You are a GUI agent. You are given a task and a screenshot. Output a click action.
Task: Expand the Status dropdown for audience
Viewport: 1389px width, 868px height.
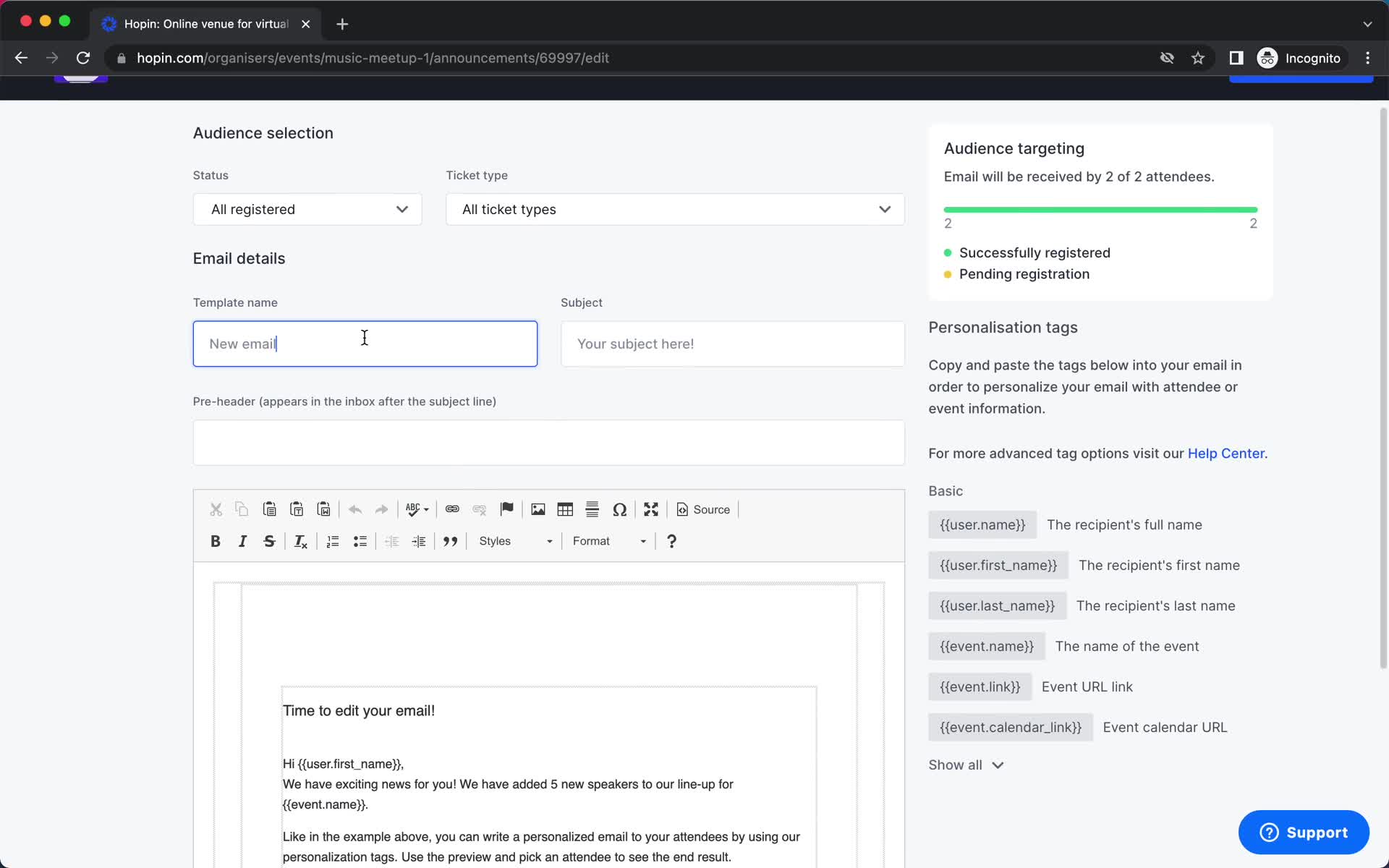tap(307, 209)
